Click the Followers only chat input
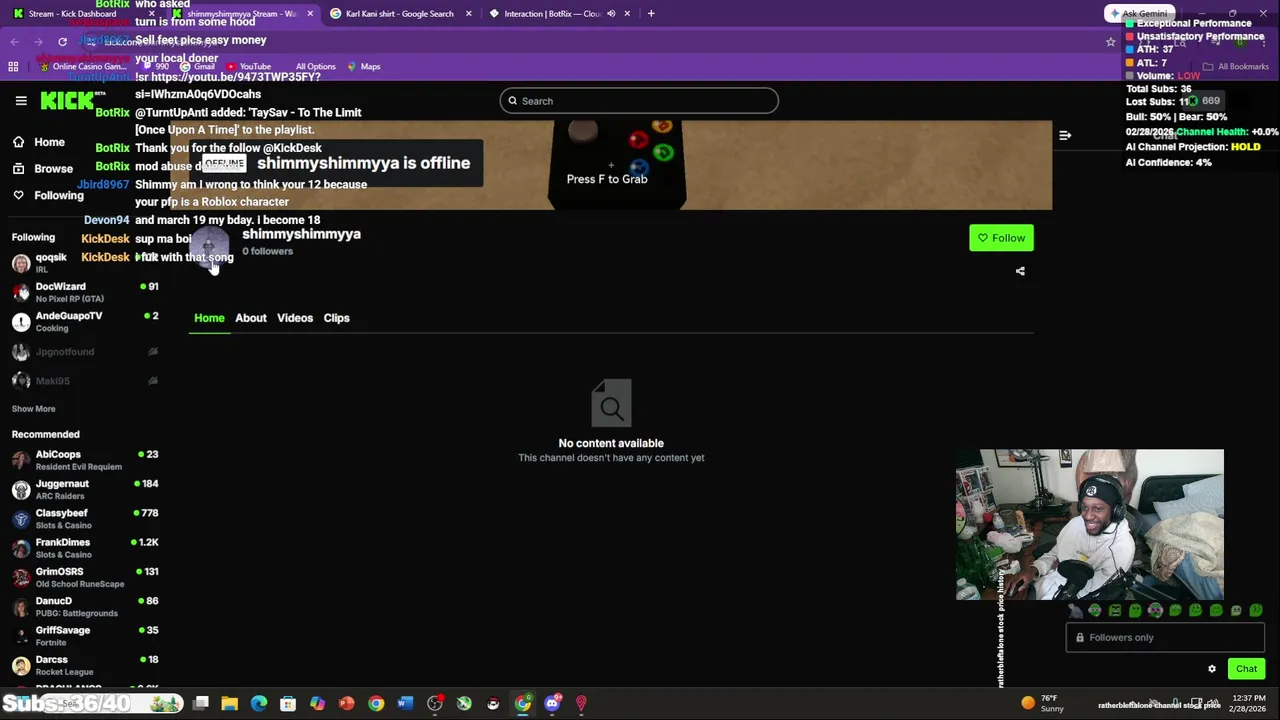Viewport: 1280px width, 720px height. coord(1165,638)
